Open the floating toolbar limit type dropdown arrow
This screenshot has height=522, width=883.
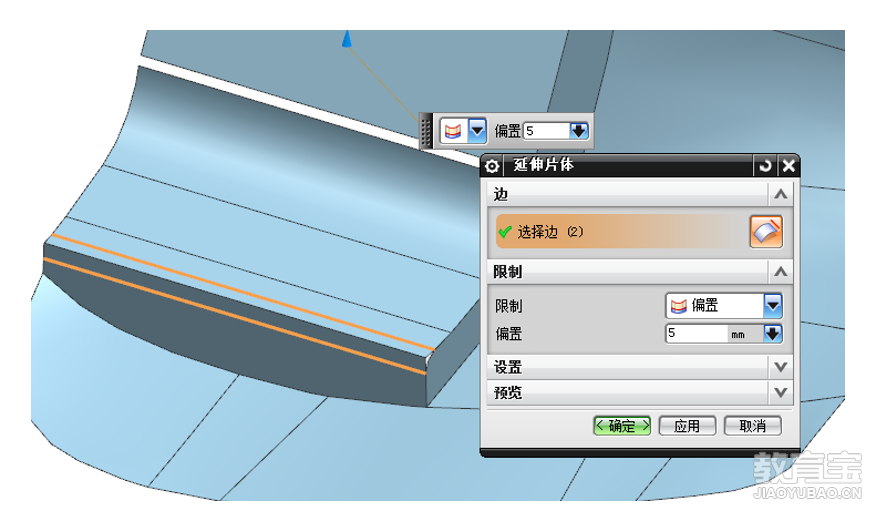pos(477,131)
